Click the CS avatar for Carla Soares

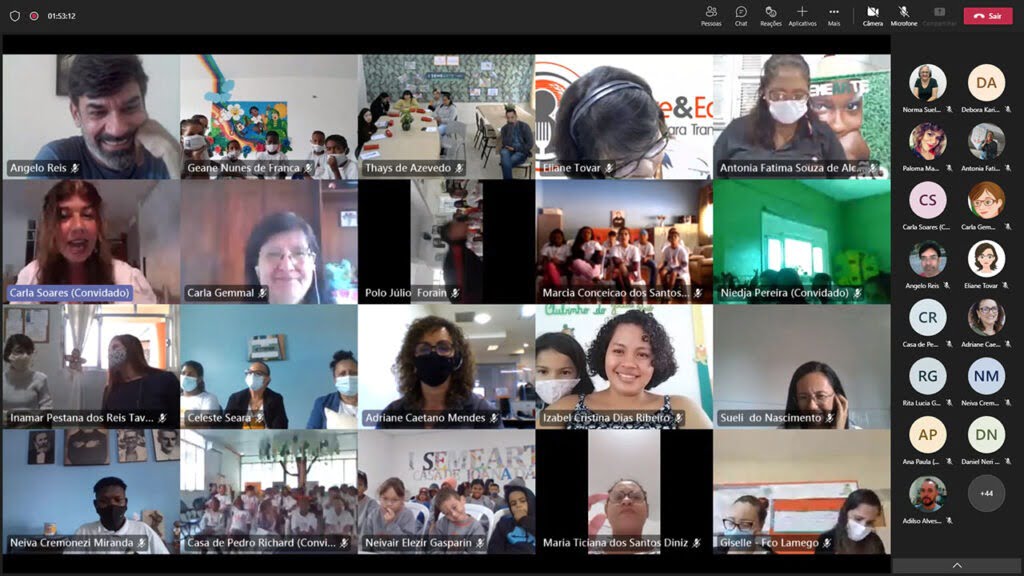click(927, 200)
